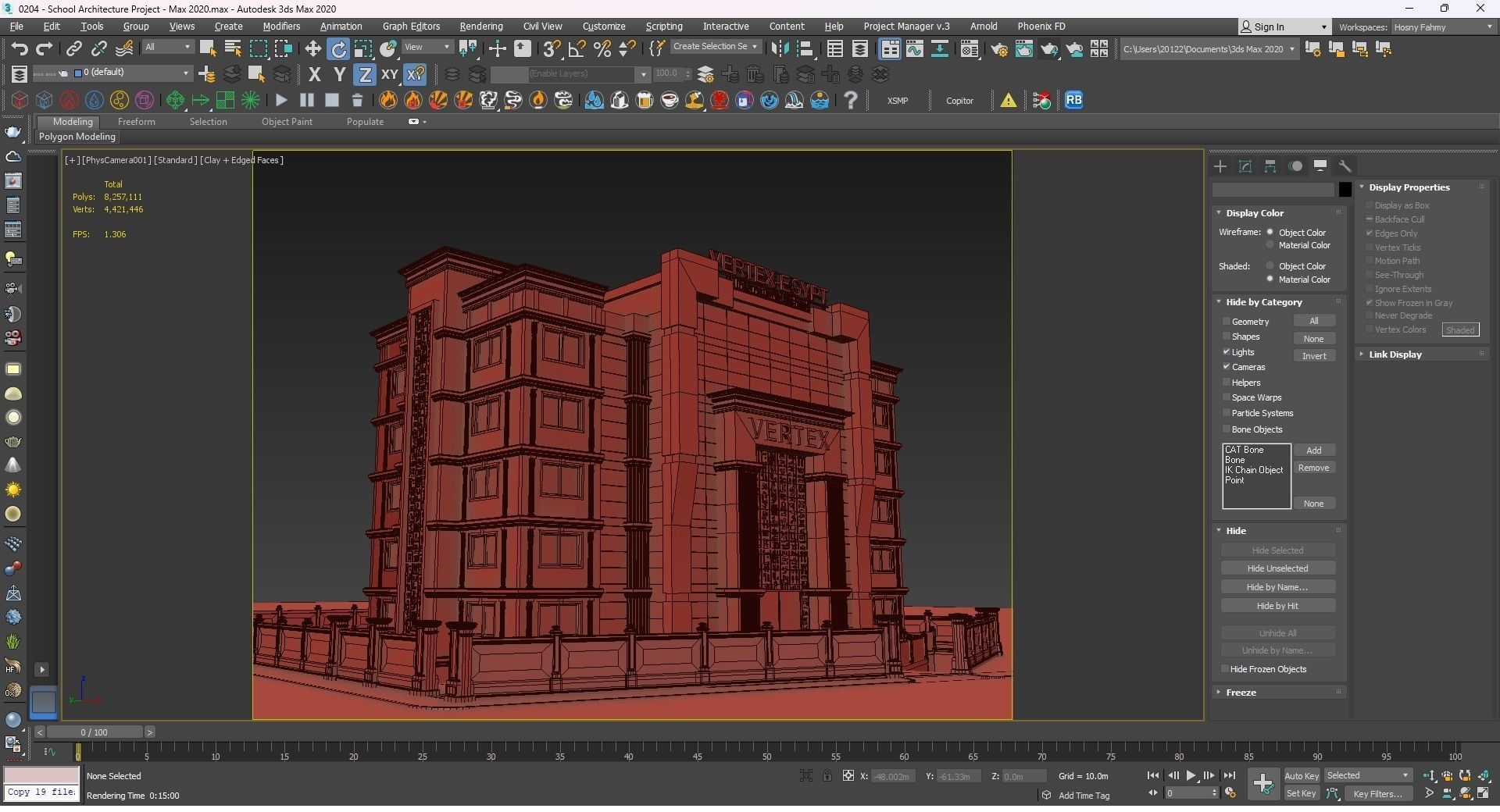
Task: Click the blue RB toolbar icon
Action: pos(1073,100)
